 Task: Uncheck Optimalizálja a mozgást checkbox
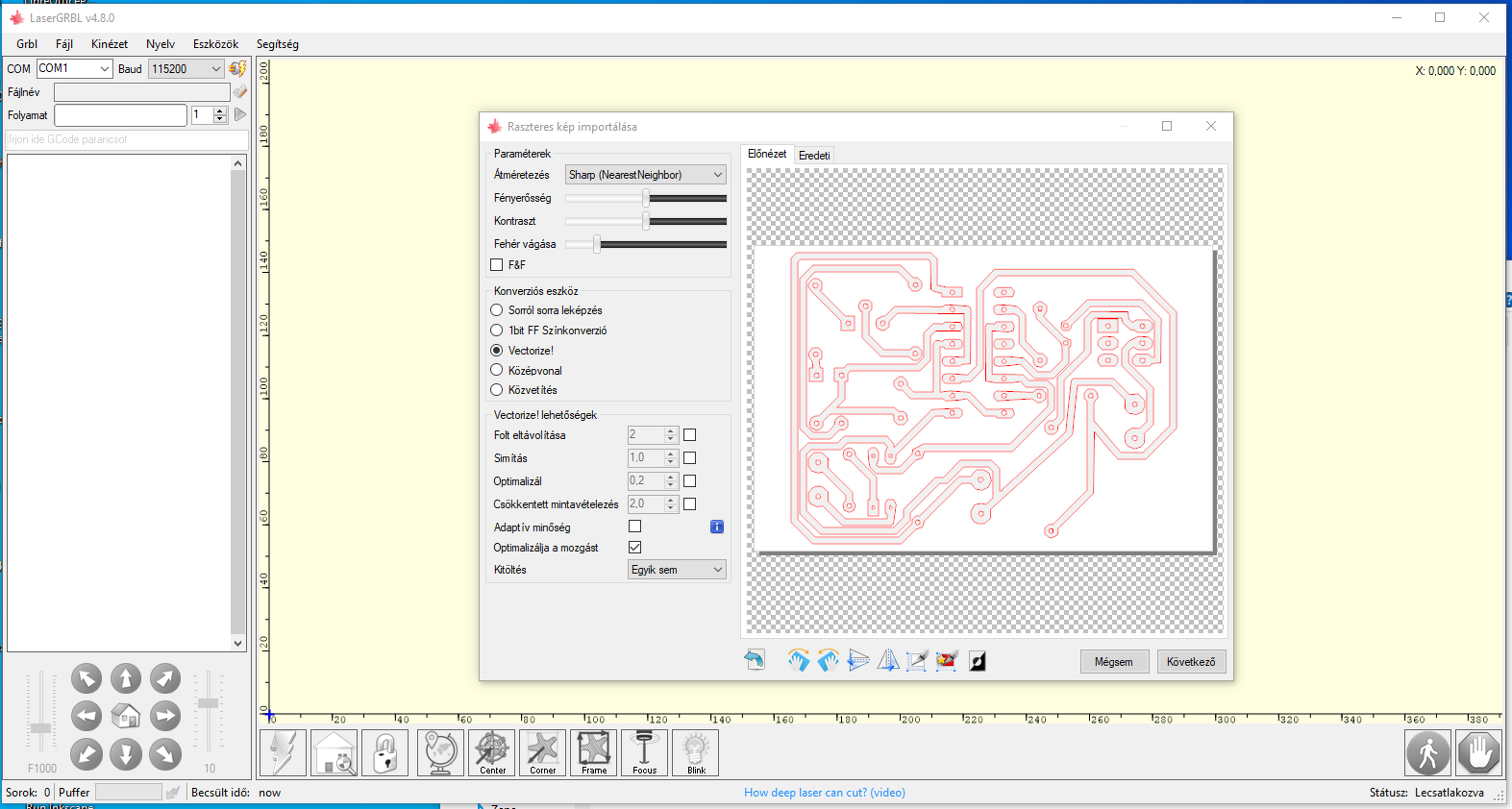(634, 548)
